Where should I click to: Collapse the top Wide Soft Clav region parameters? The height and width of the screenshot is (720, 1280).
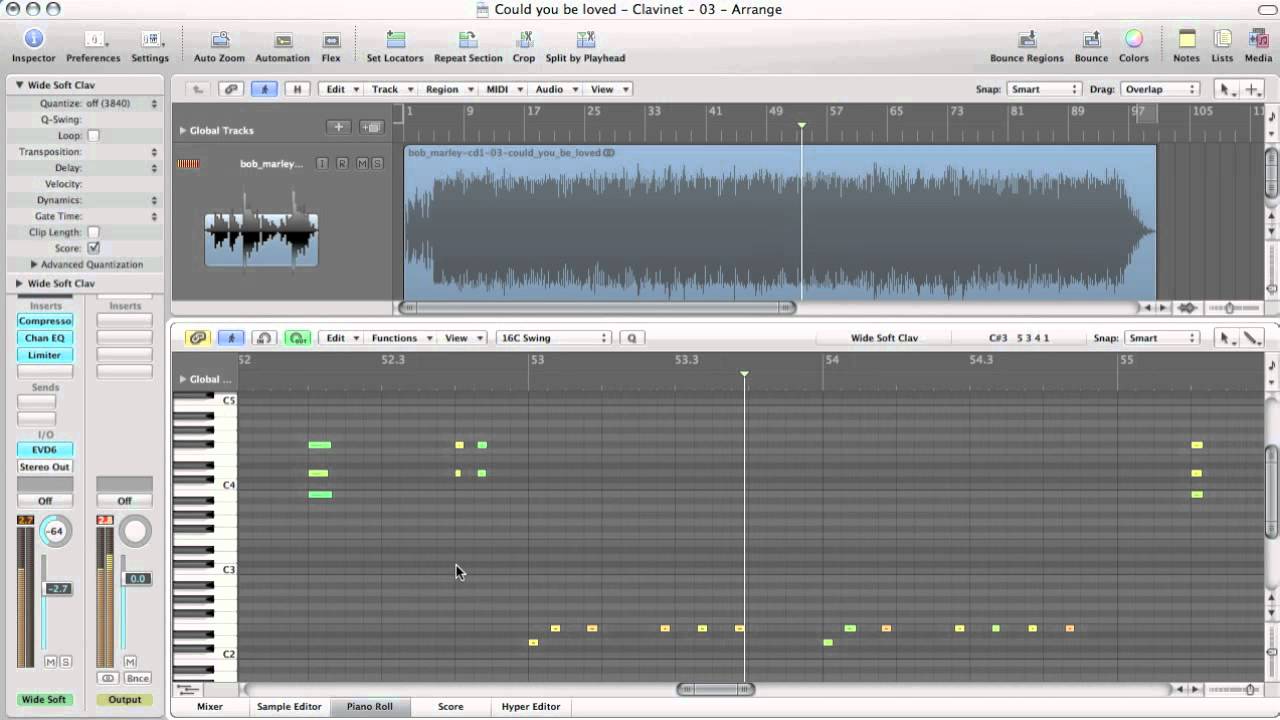[19, 85]
